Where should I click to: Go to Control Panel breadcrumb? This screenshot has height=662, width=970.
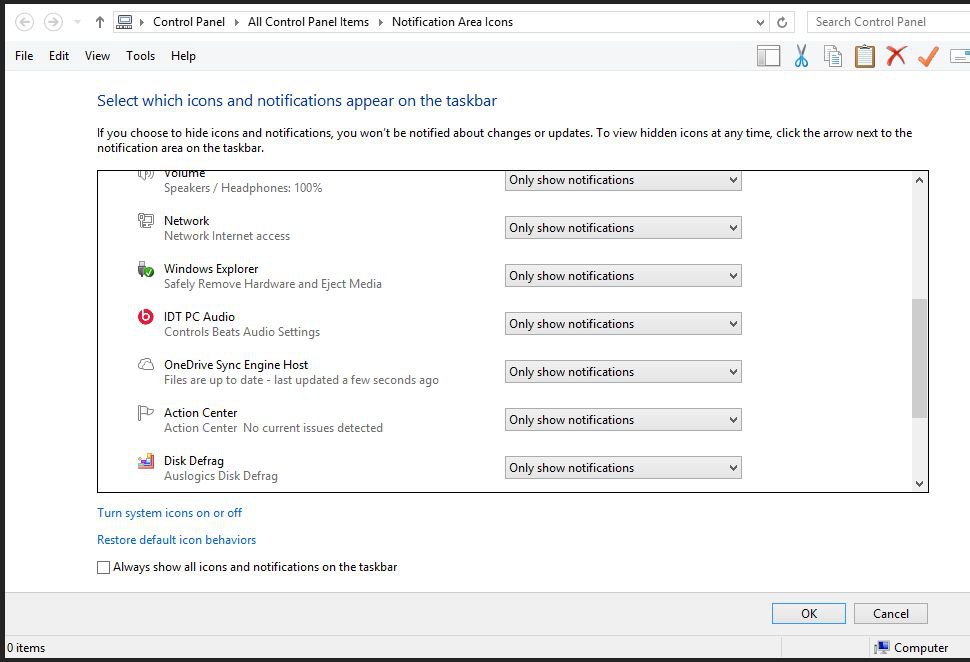[189, 22]
